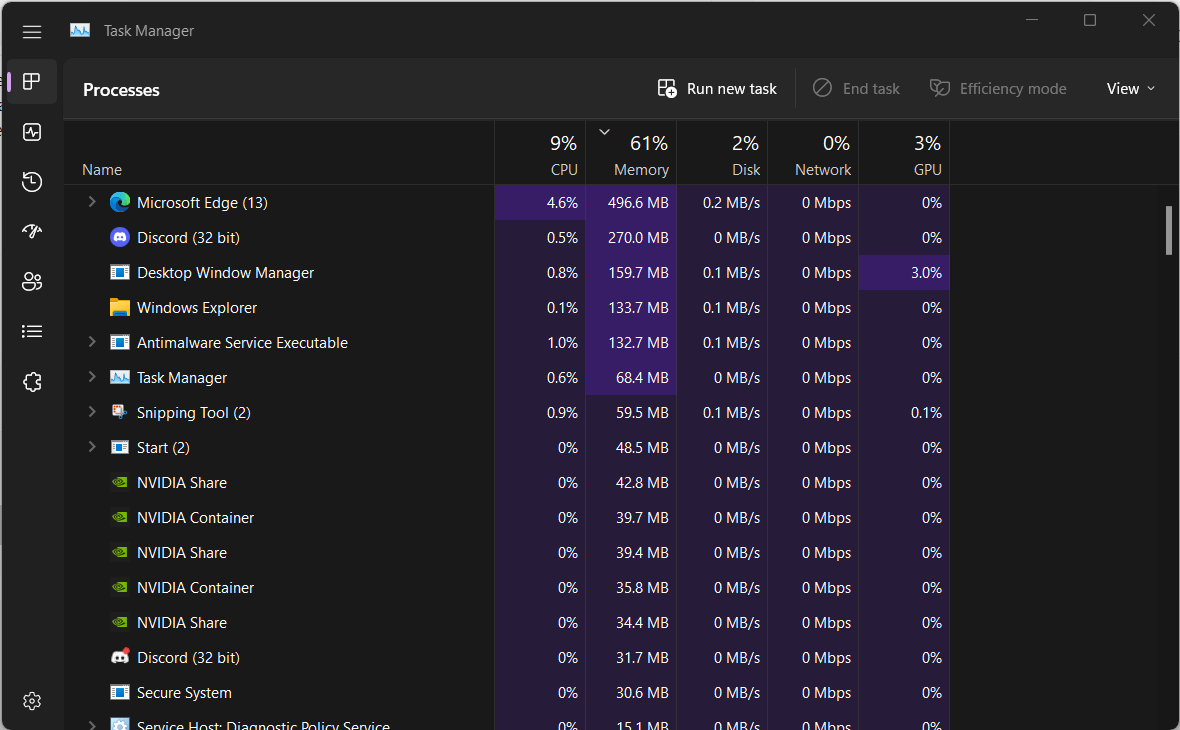Image resolution: width=1180 pixels, height=730 pixels.
Task: Select the Secure System process name
Action: coord(184,692)
